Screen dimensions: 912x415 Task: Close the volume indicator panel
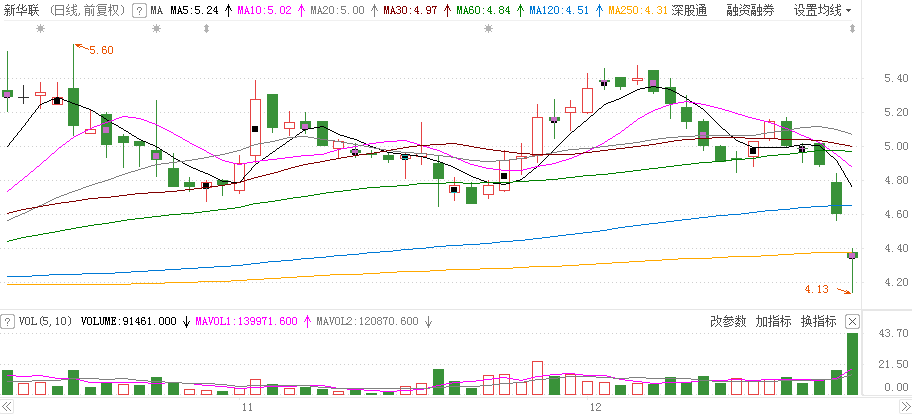[x=852, y=321]
